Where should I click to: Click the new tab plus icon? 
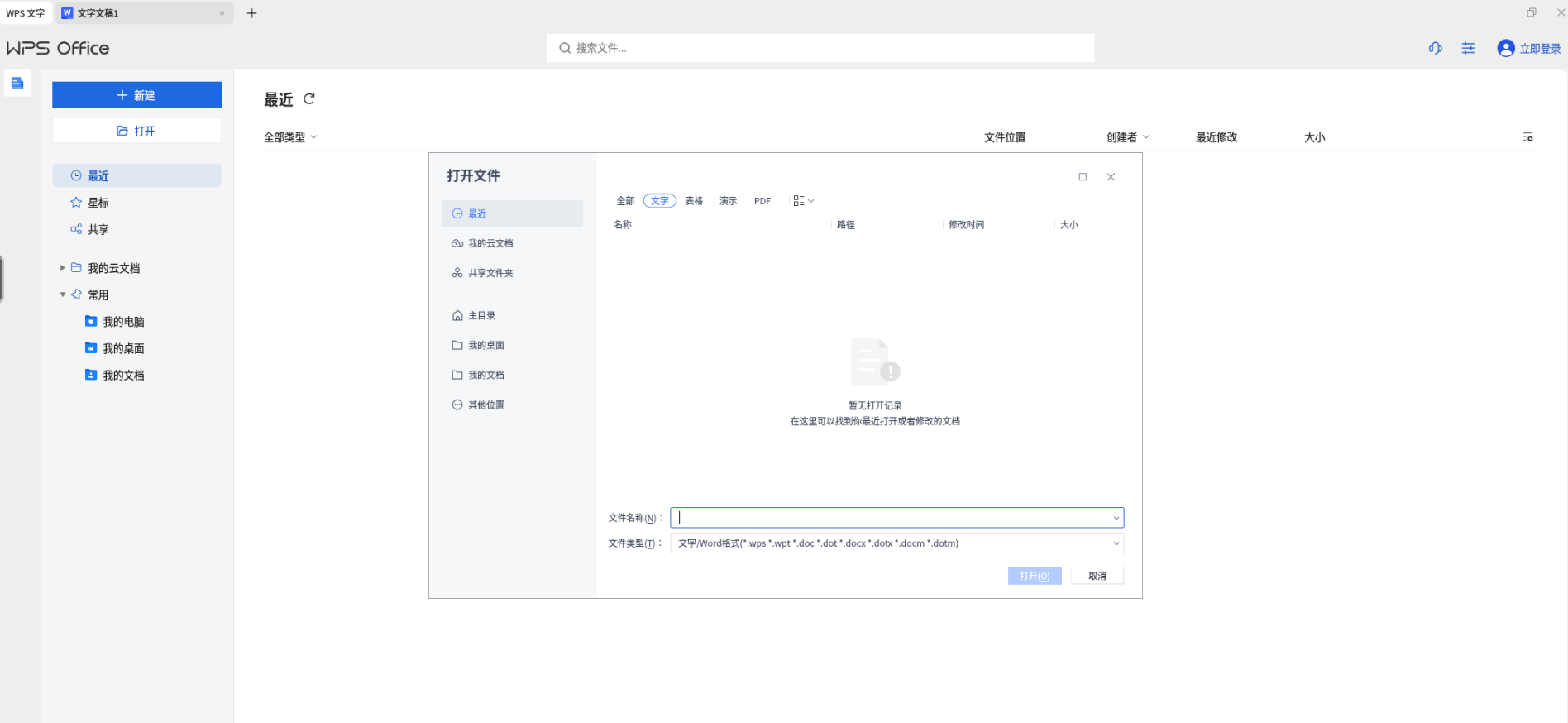(x=252, y=13)
